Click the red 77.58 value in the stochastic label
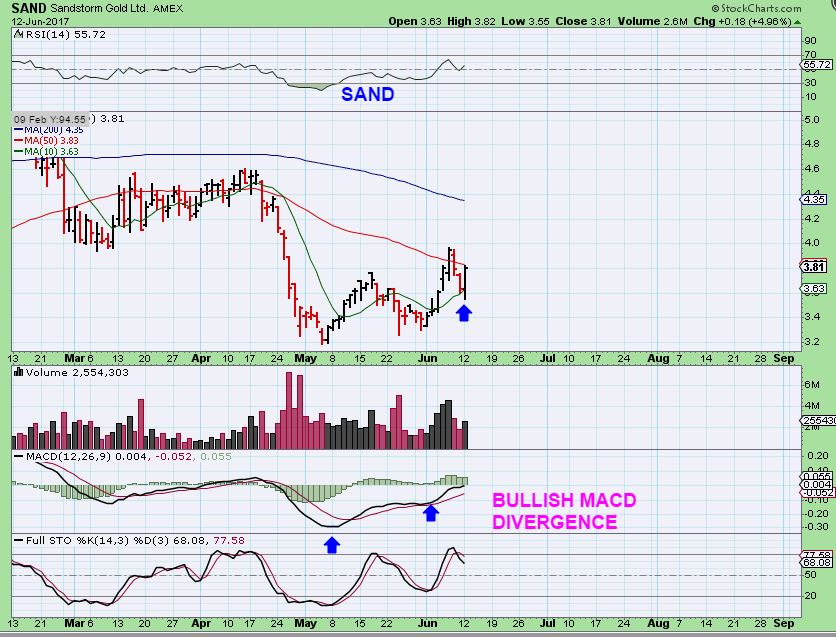The height and width of the screenshot is (637, 836). coord(229,540)
